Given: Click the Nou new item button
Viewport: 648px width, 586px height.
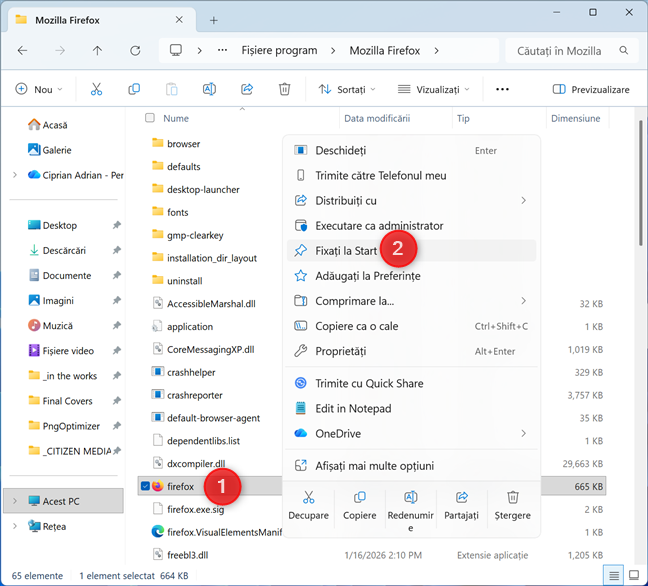Looking at the screenshot, I should pos(38,89).
